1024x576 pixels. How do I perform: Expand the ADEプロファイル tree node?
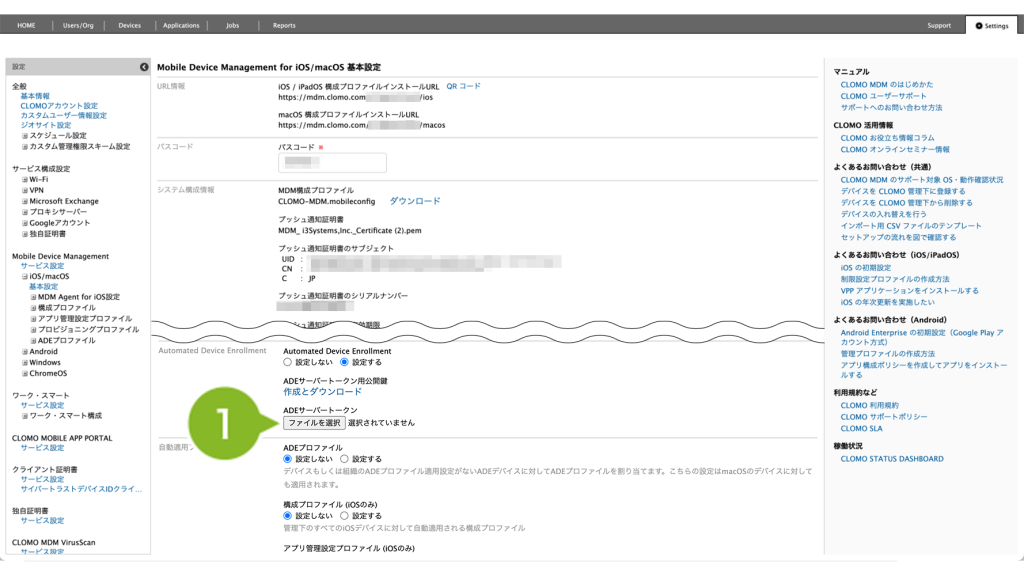pos(33,340)
